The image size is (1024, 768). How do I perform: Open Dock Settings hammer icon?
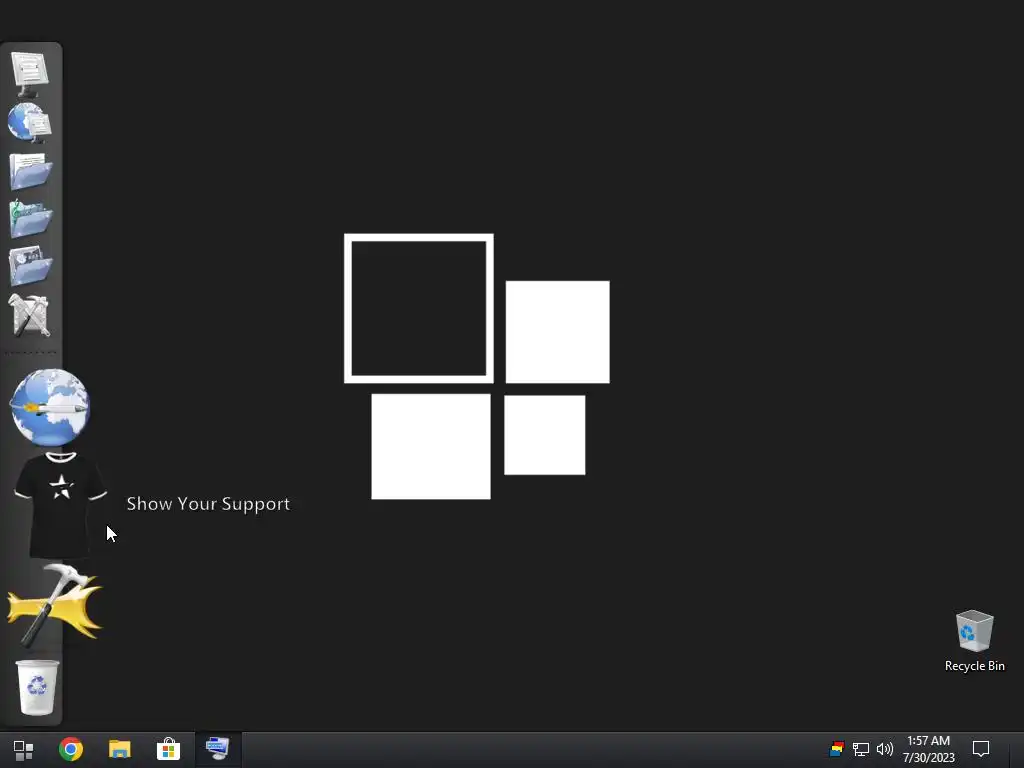(x=55, y=605)
